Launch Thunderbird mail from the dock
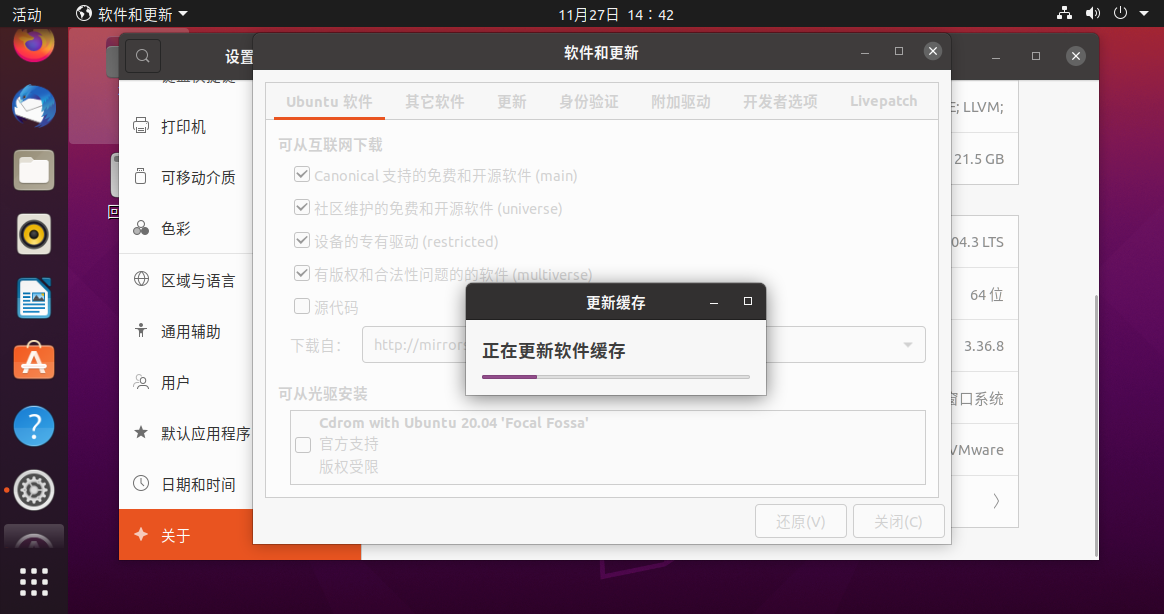The width and height of the screenshot is (1164, 614). pos(34,106)
